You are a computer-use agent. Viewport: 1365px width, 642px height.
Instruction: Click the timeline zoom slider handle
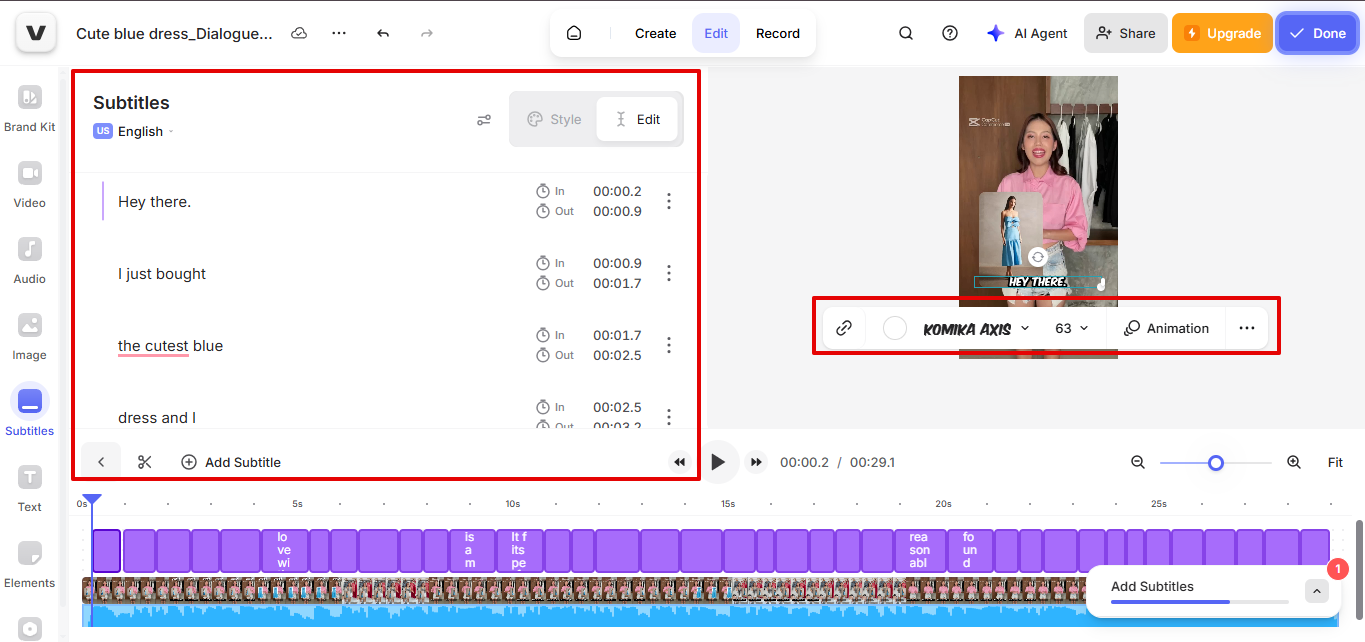1215,462
